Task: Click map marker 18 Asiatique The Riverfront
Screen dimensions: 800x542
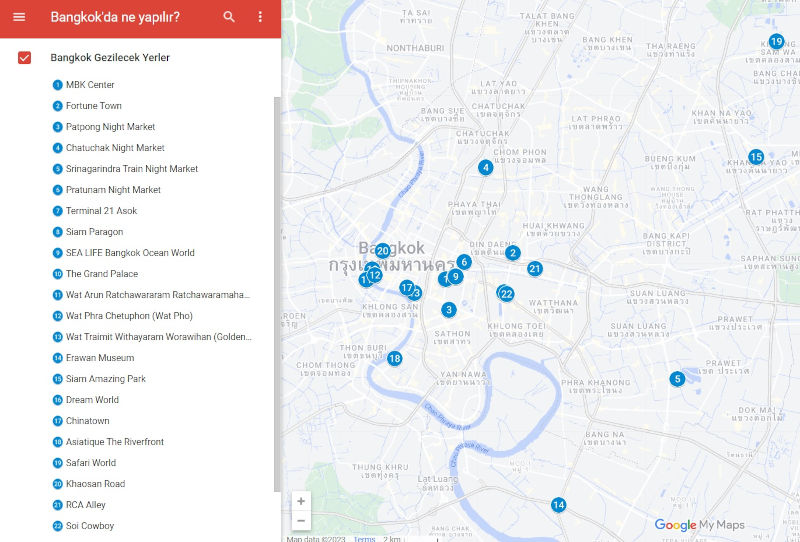Action: (395, 359)
